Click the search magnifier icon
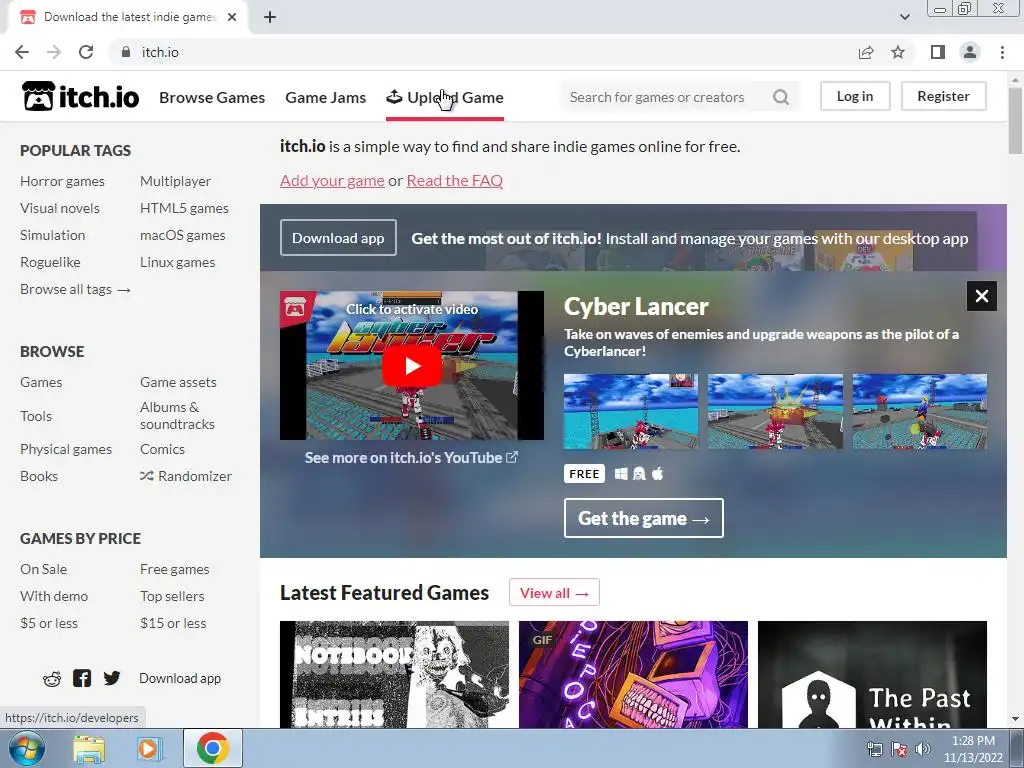The image size is (1024, 768). (x=780, y=97)
